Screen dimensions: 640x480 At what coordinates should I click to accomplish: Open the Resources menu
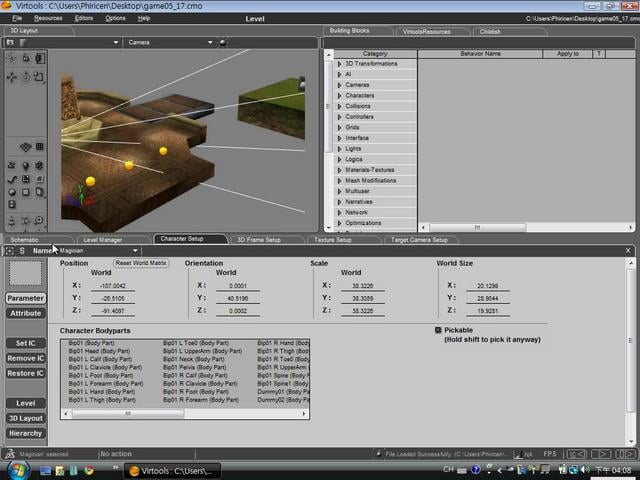click(x=48, y=18)
